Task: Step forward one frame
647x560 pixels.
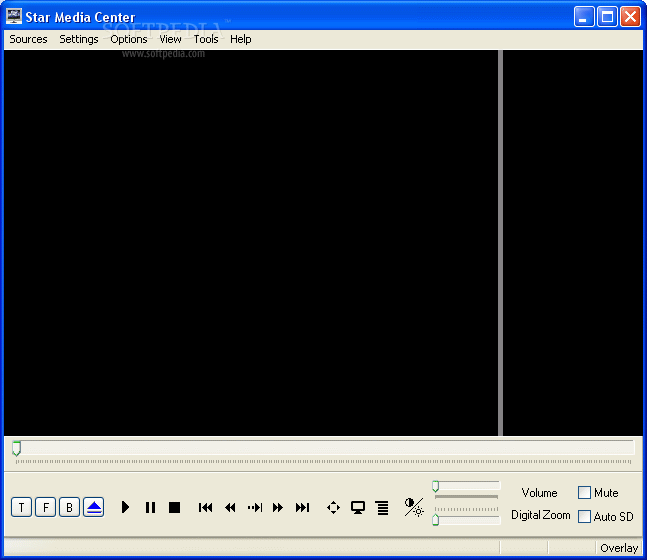Action: [255, 507]
